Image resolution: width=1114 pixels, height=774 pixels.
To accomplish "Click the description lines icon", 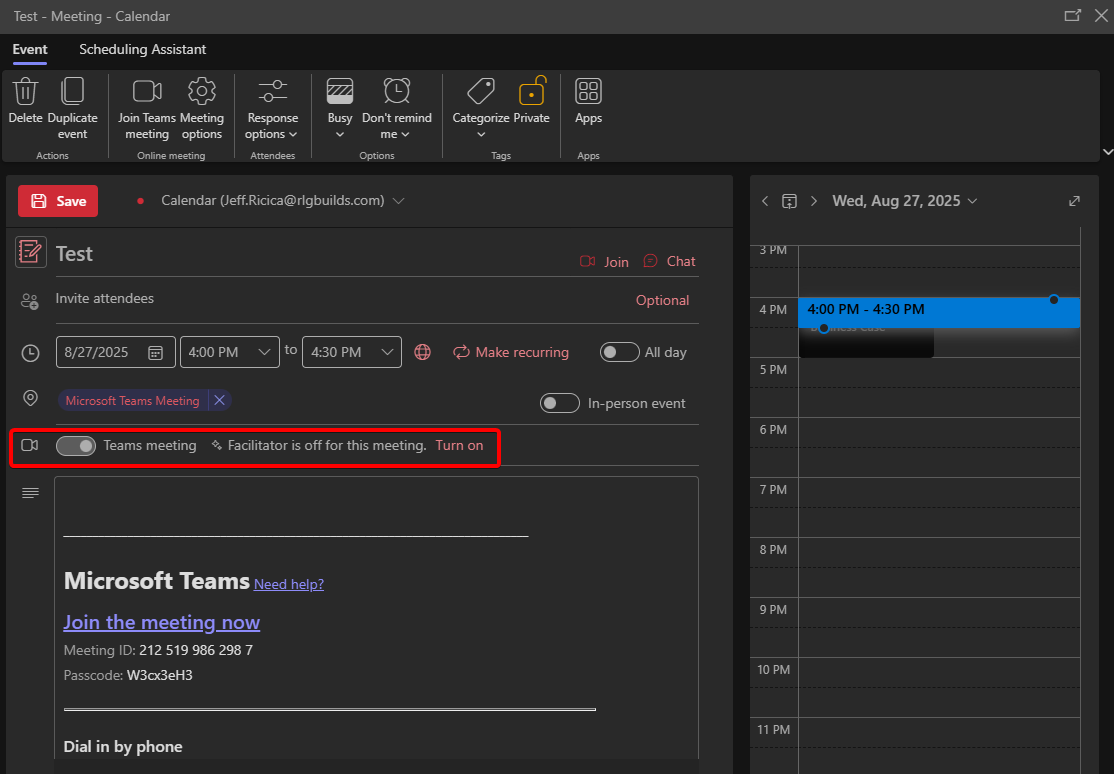I will coord(30,493).
